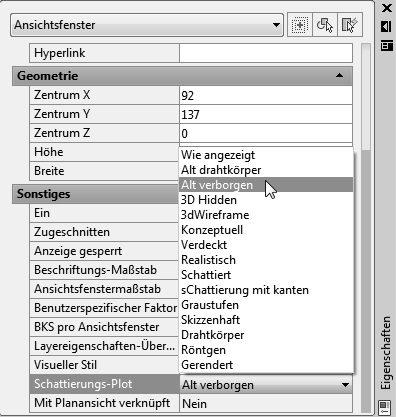Click the vertical Eigenschaften title bar
The height and width of the screenshot is (417, 396).
[385, 353]
